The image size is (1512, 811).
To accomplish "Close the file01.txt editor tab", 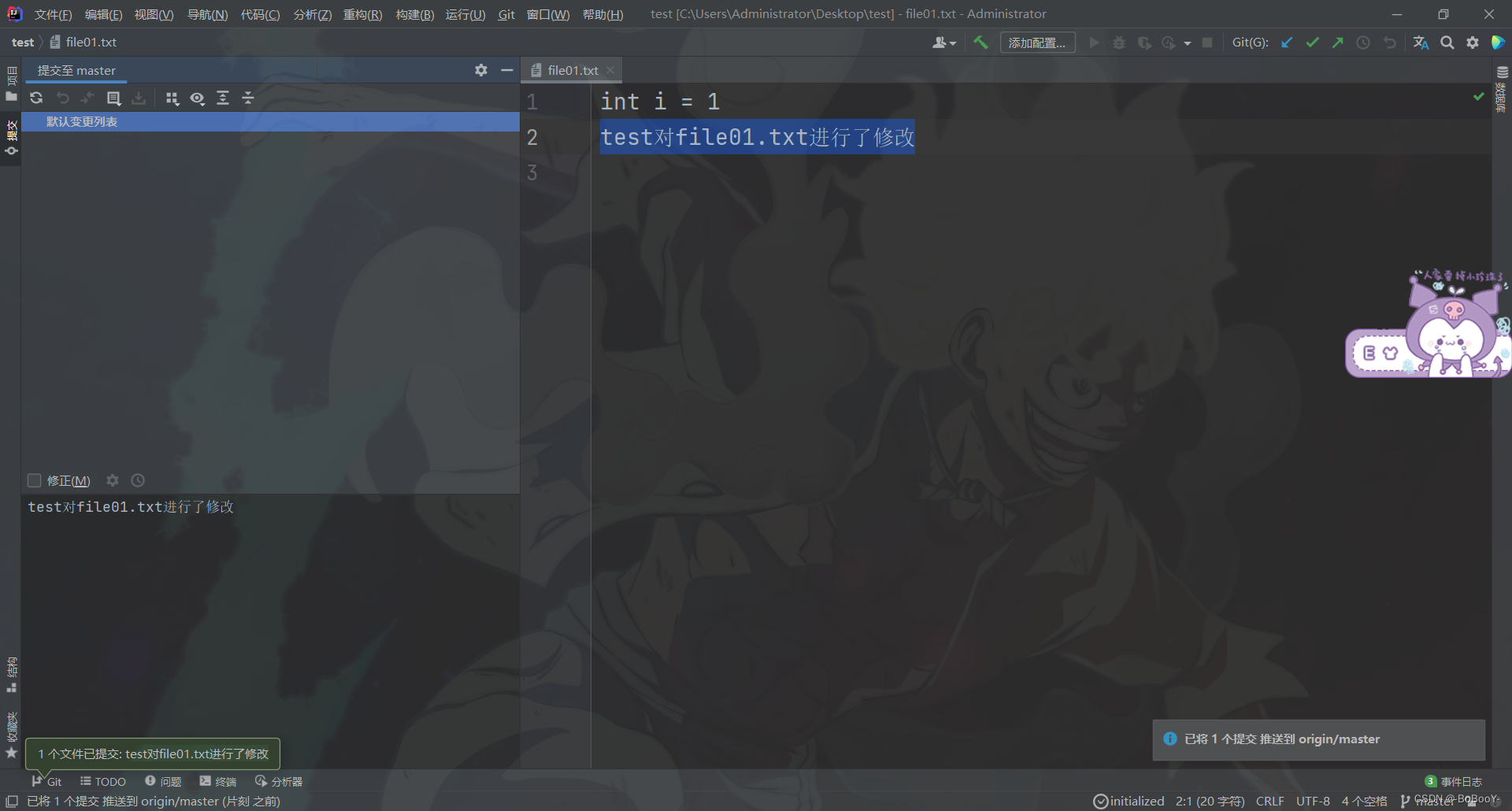I will click(610, 70).
